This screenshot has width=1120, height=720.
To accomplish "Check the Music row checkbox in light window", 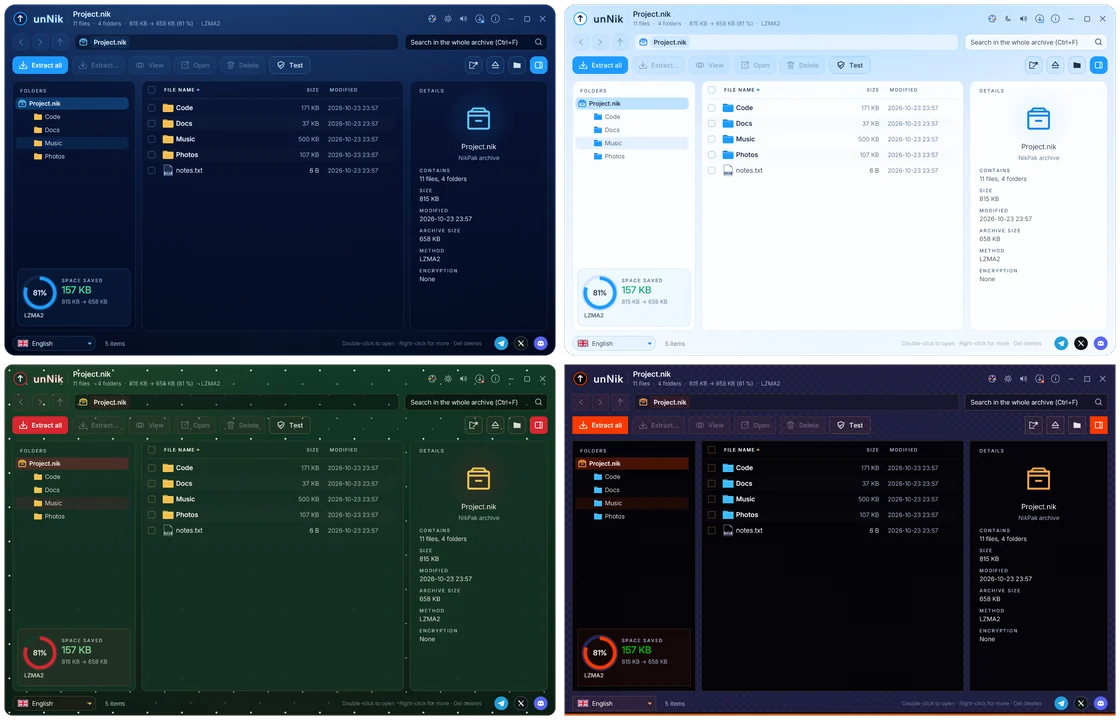I will [x=711, y=139].
